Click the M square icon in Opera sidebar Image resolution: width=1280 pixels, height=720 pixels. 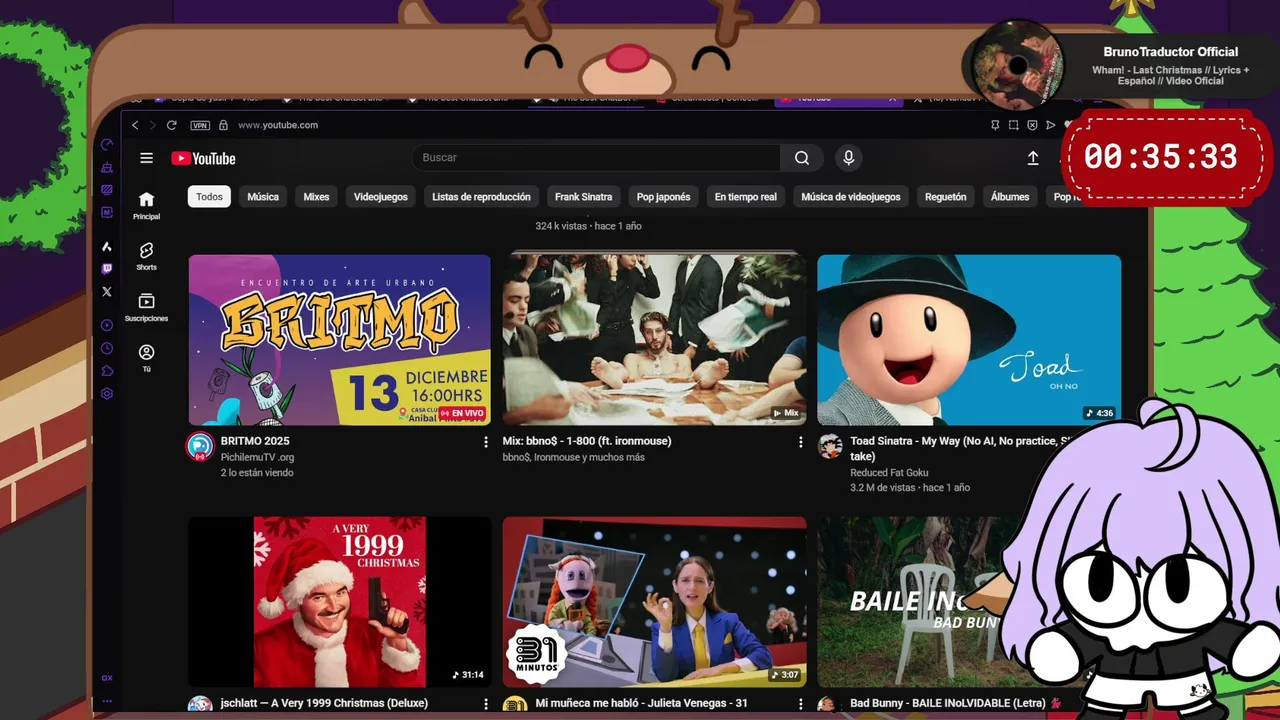pos(107,212)
